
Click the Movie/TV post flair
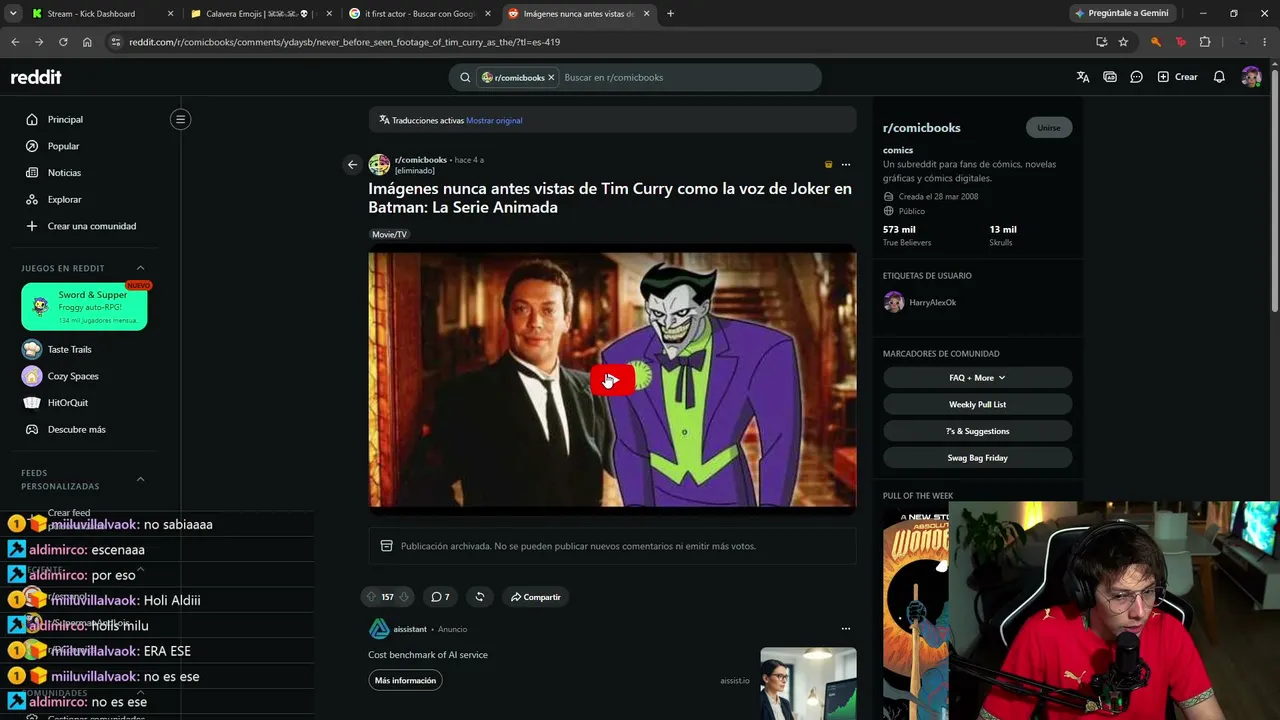(389, 234)
